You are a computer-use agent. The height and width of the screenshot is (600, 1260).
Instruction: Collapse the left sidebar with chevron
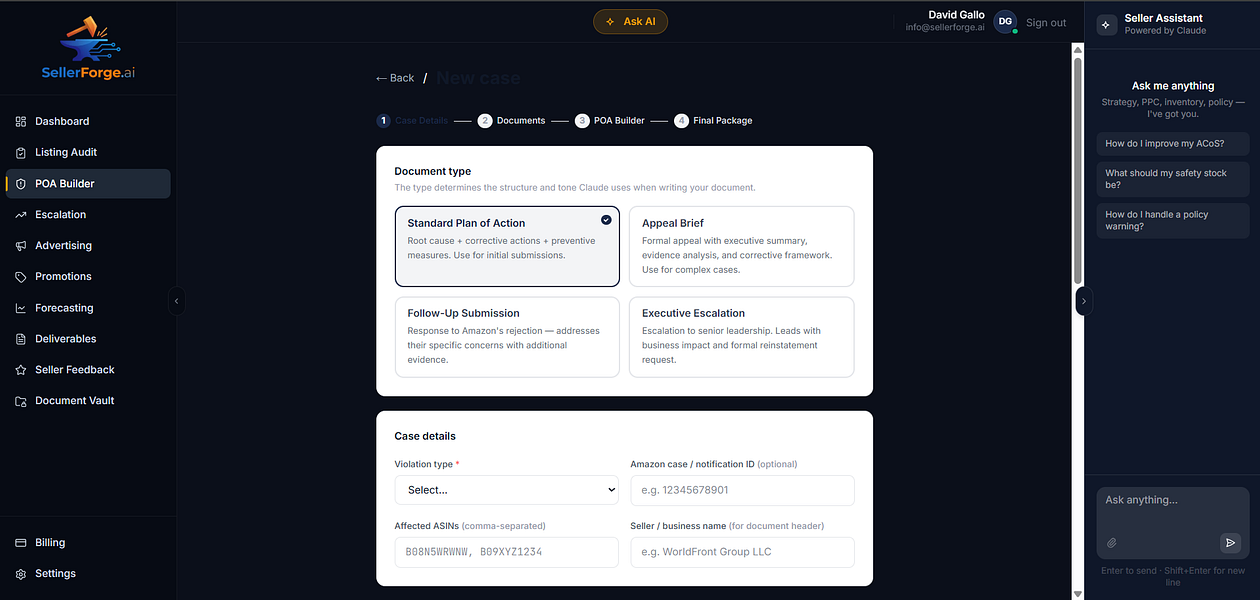177,300
